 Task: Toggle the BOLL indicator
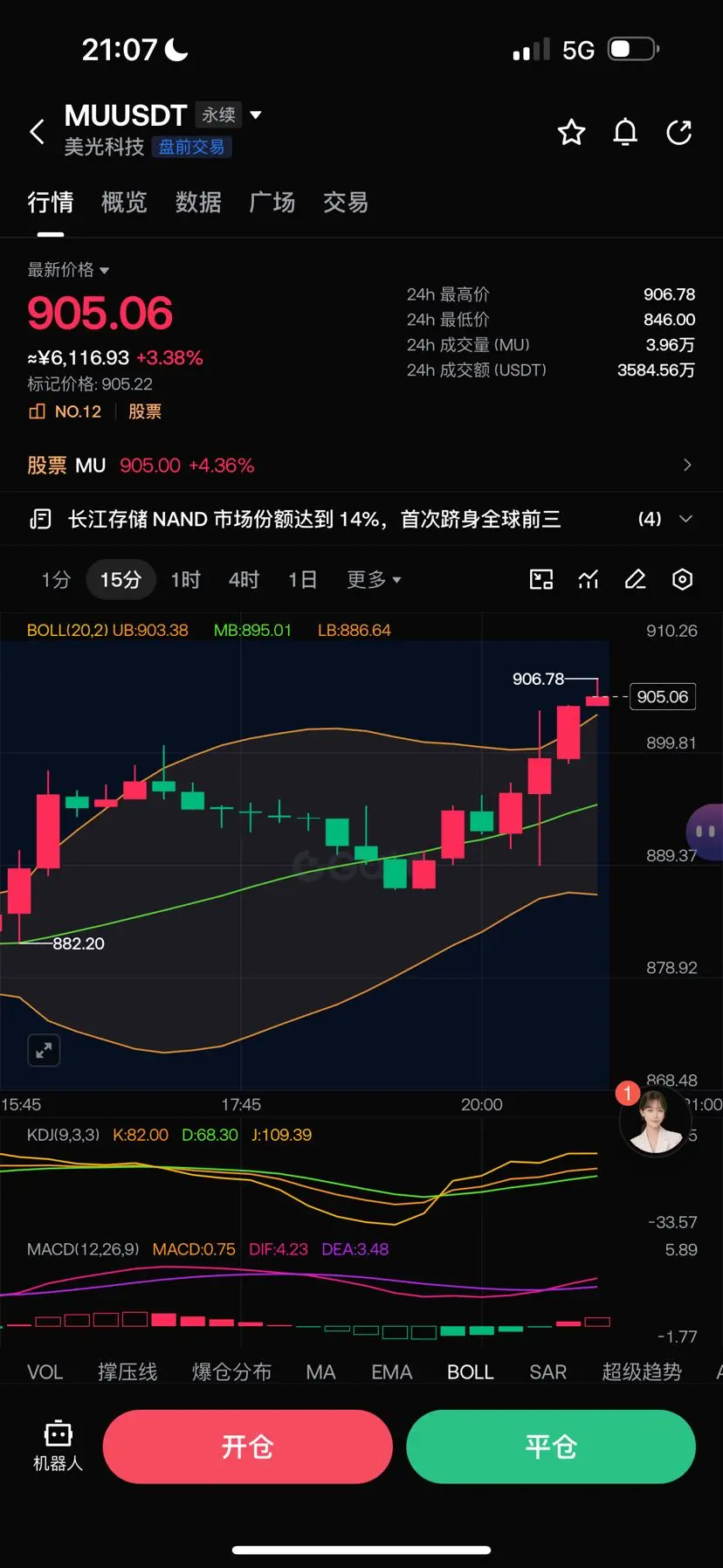(x=471, y=1372)
